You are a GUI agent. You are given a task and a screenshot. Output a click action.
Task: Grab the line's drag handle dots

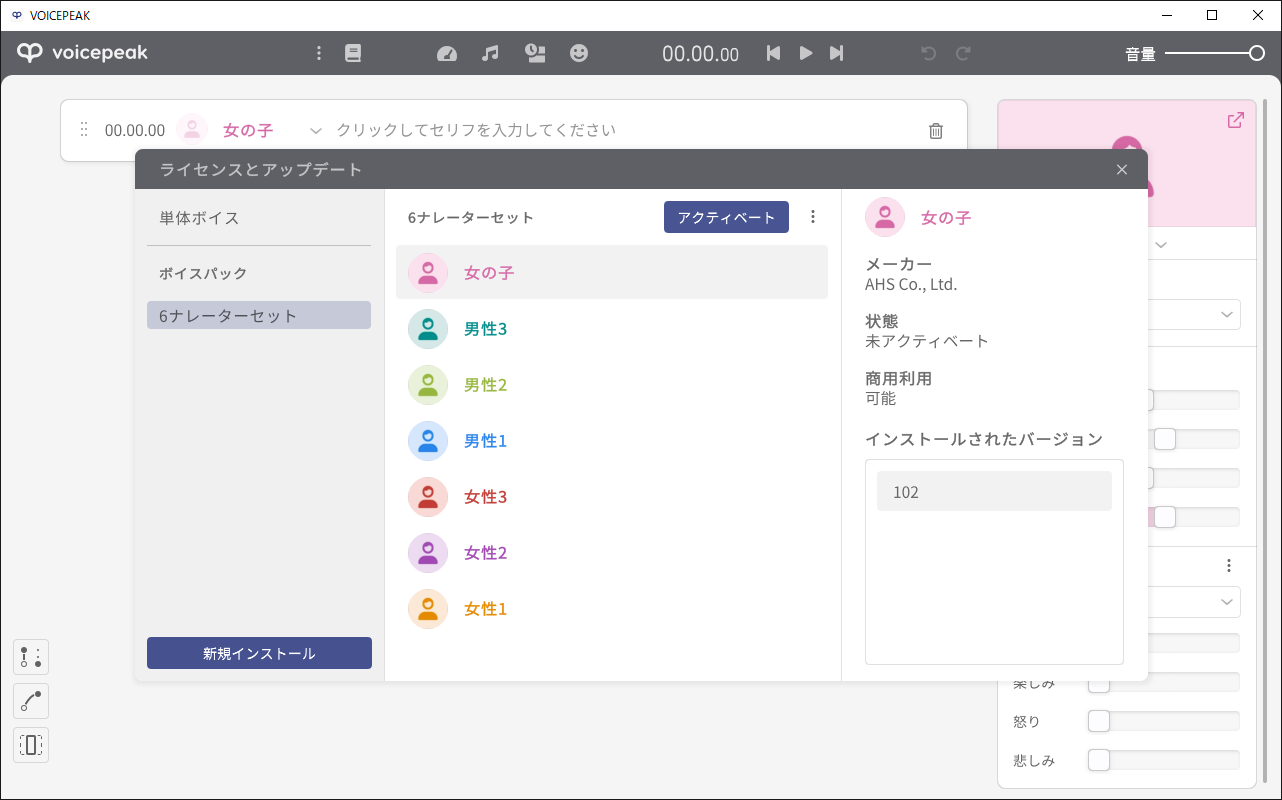click(x=84, y=130)
